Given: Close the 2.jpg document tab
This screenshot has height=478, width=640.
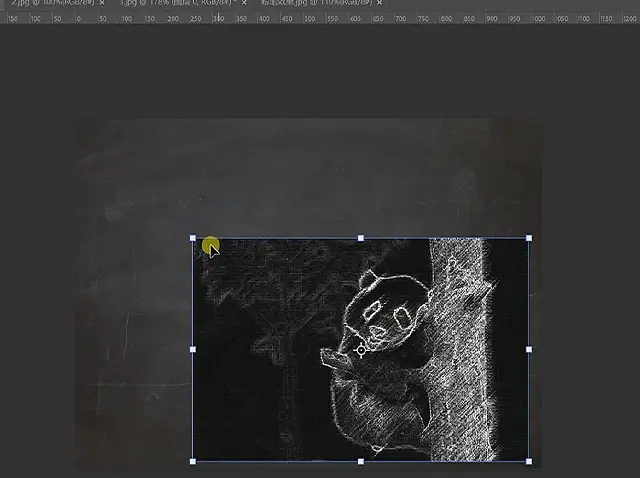Looking at the screenshot, I should 102,3.
